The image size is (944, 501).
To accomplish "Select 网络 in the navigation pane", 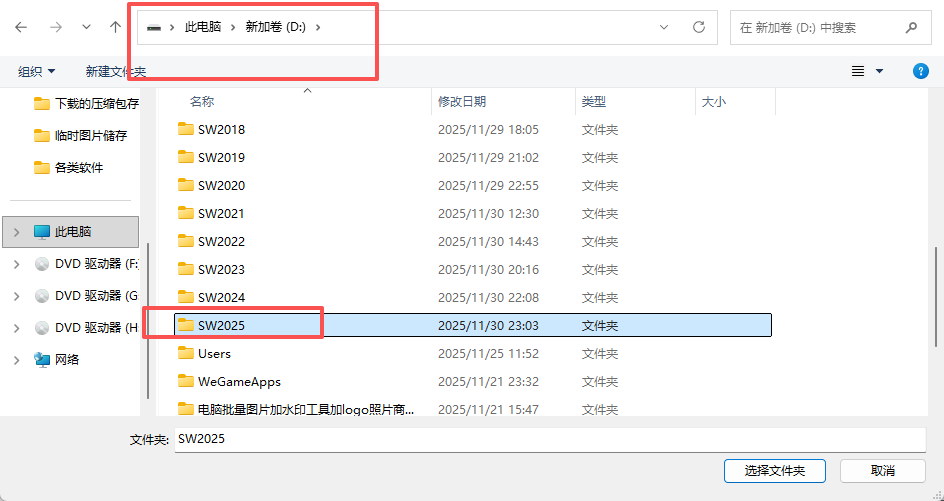I will [57, 359].
